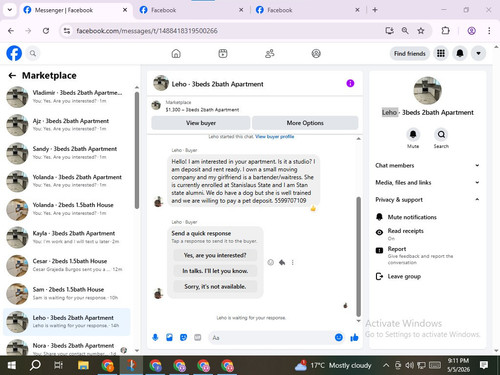
Task: Open emoji picker in message box
Action: click(x=339, y=338)
